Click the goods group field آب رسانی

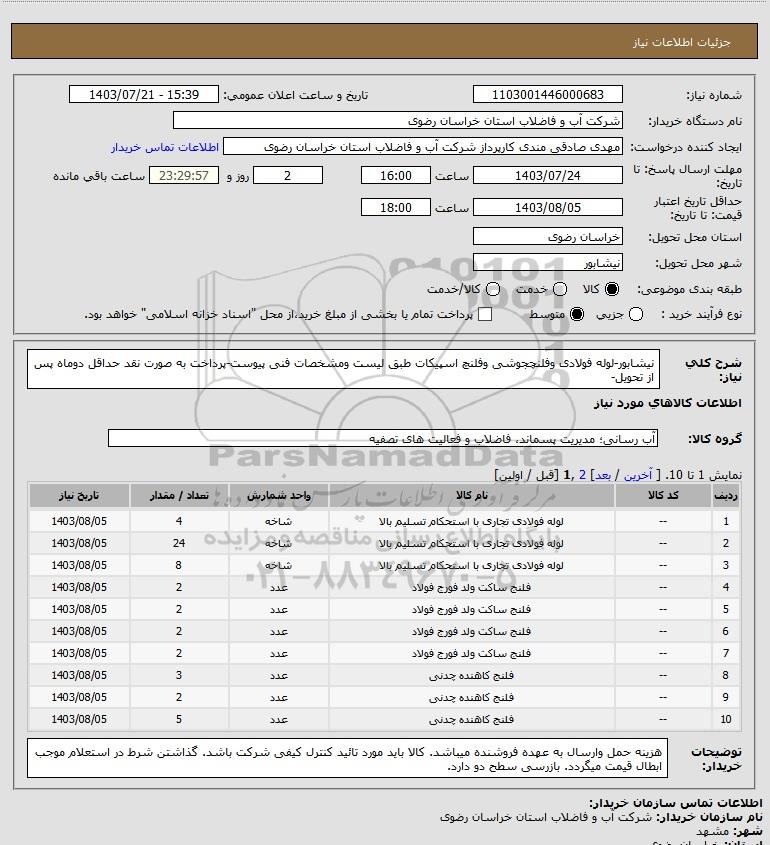(383, 438)
